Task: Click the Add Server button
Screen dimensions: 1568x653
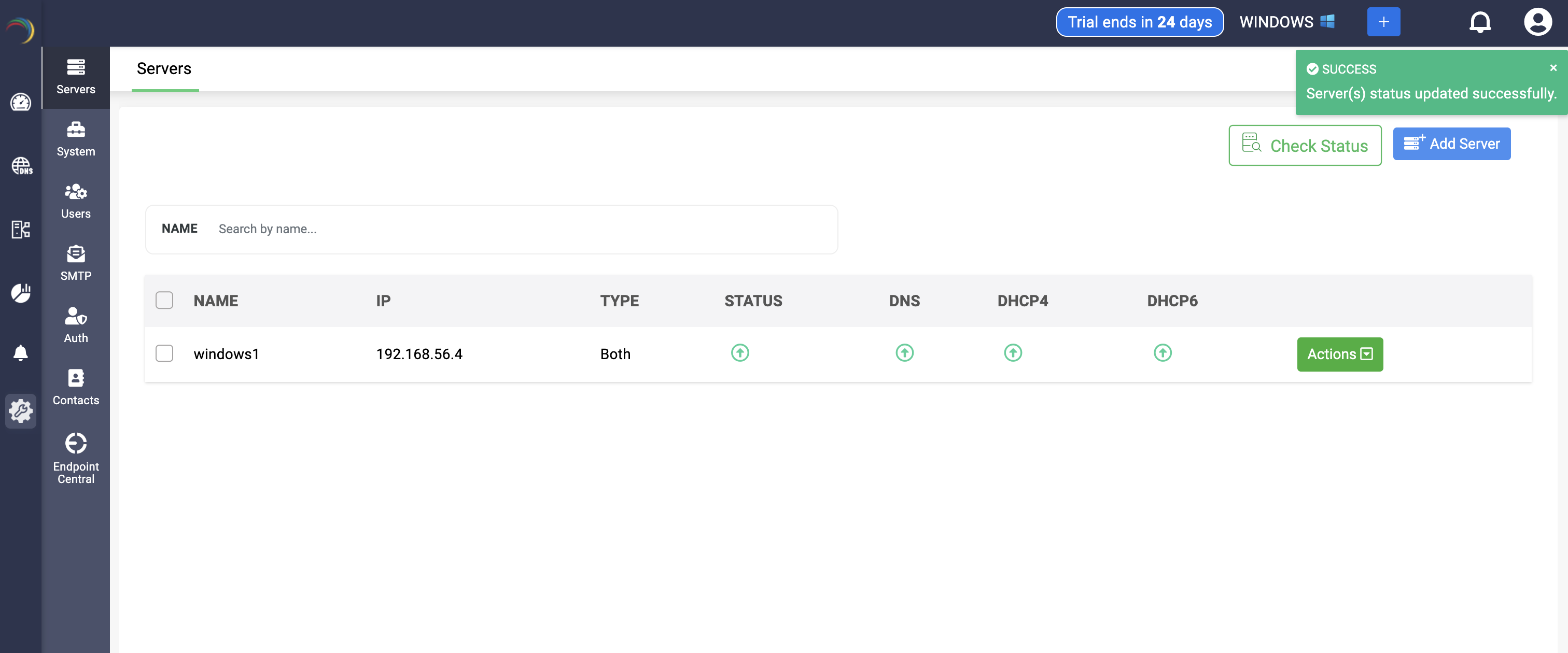Action: [x=1451, y=144]
